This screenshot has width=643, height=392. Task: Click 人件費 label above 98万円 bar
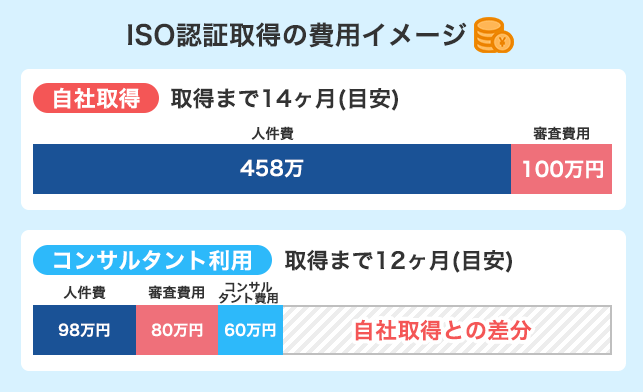click(84, 293)
